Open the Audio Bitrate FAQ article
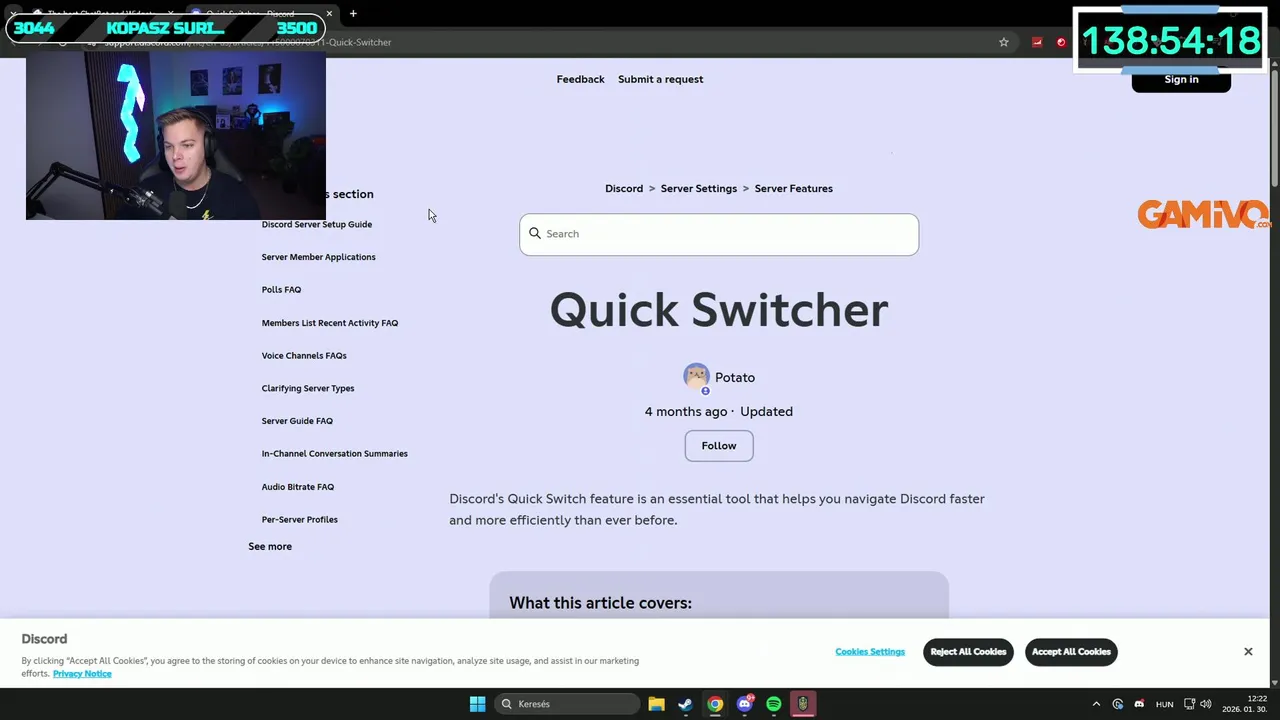 click(298, 487)
